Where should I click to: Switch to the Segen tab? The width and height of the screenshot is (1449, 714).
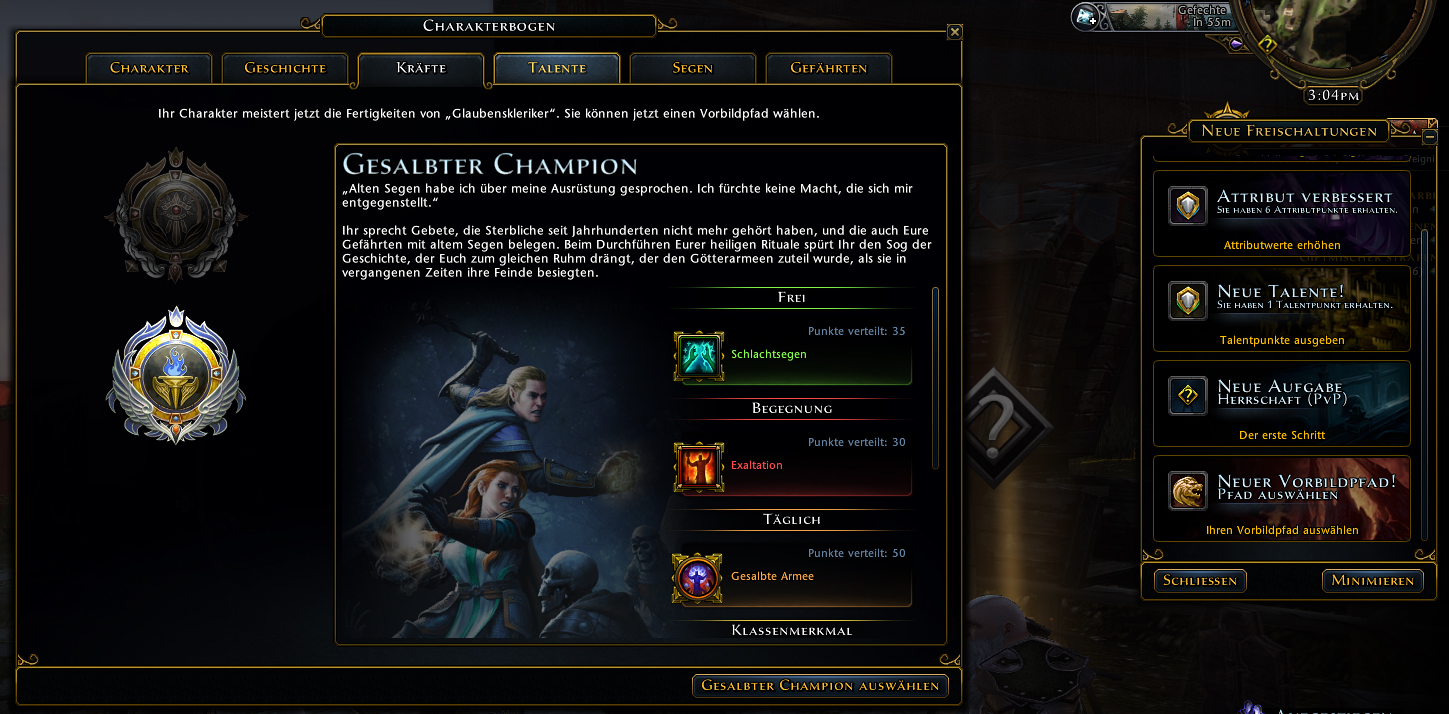coord(692,68)
